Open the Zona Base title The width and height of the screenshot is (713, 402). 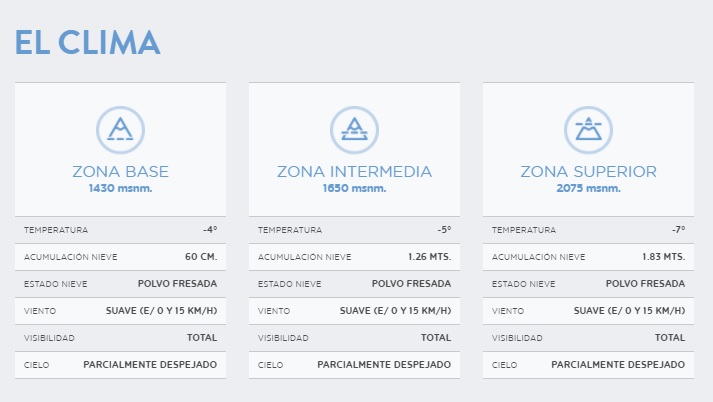pyautogui.click(x=120, y=171)
